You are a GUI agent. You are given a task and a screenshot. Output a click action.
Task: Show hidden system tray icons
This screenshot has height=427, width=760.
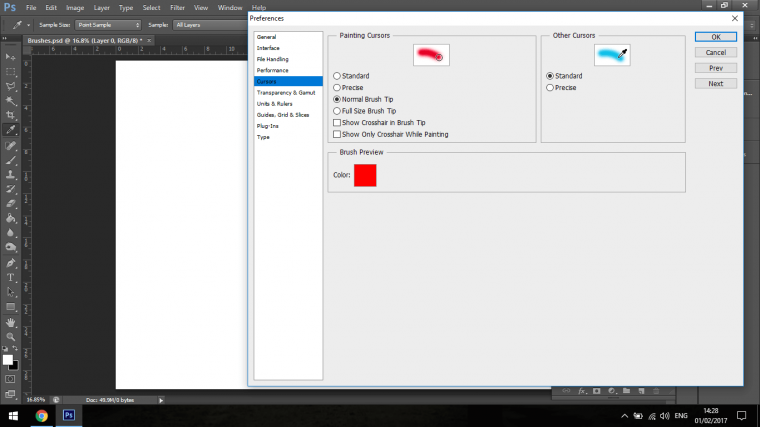pos(624,416)
